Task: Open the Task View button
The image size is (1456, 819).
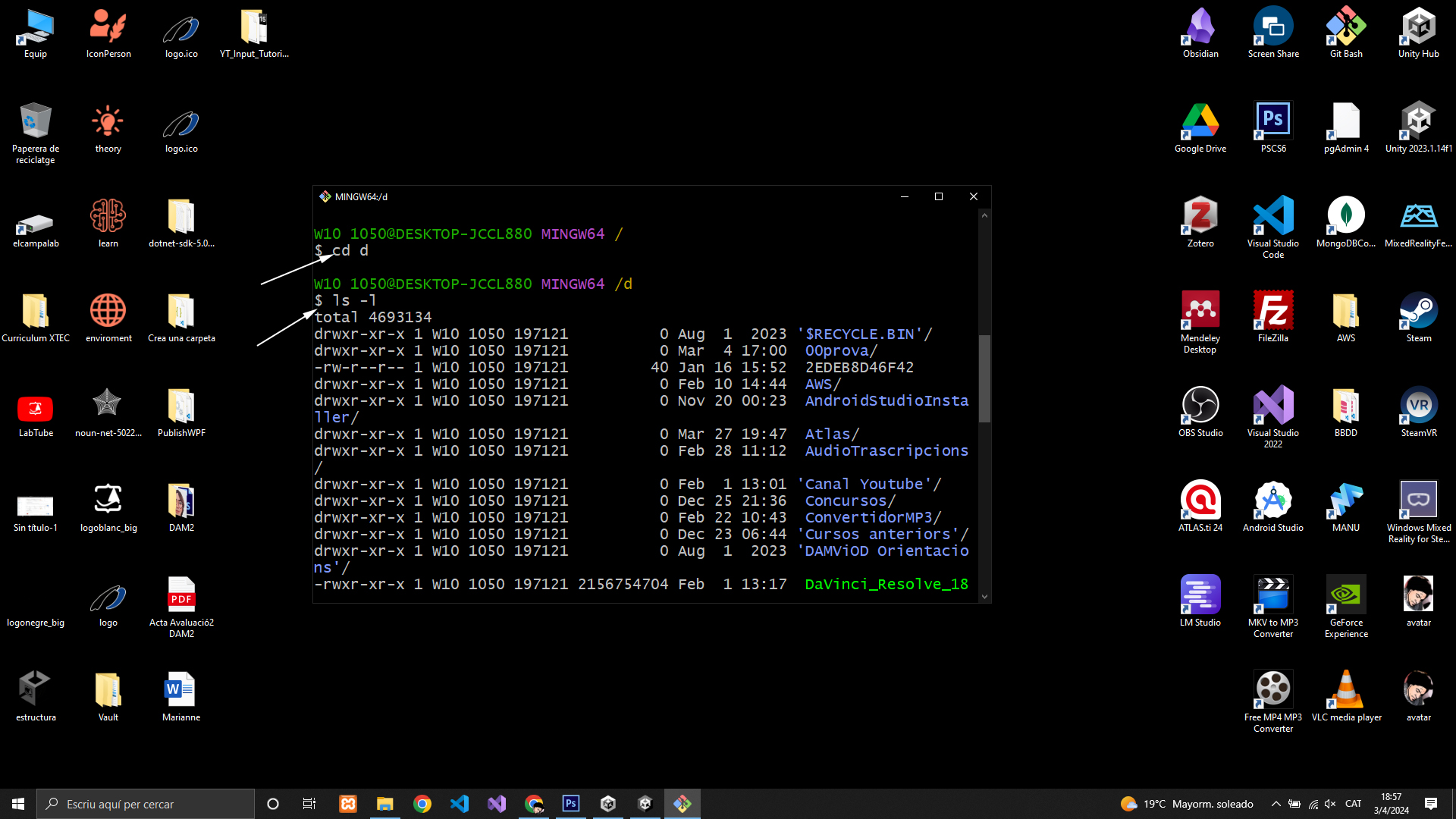Action: point(309,804)
